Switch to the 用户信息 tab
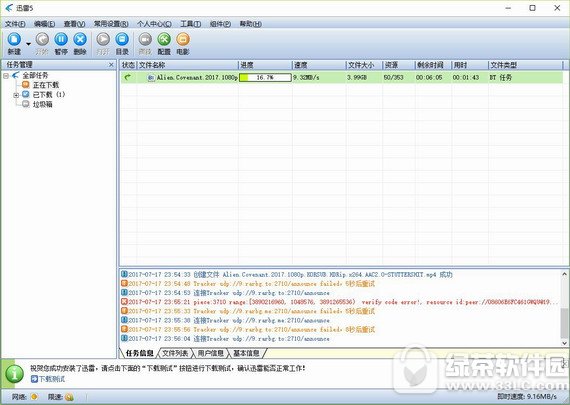 pyautogui.click(x=210, y=353)
